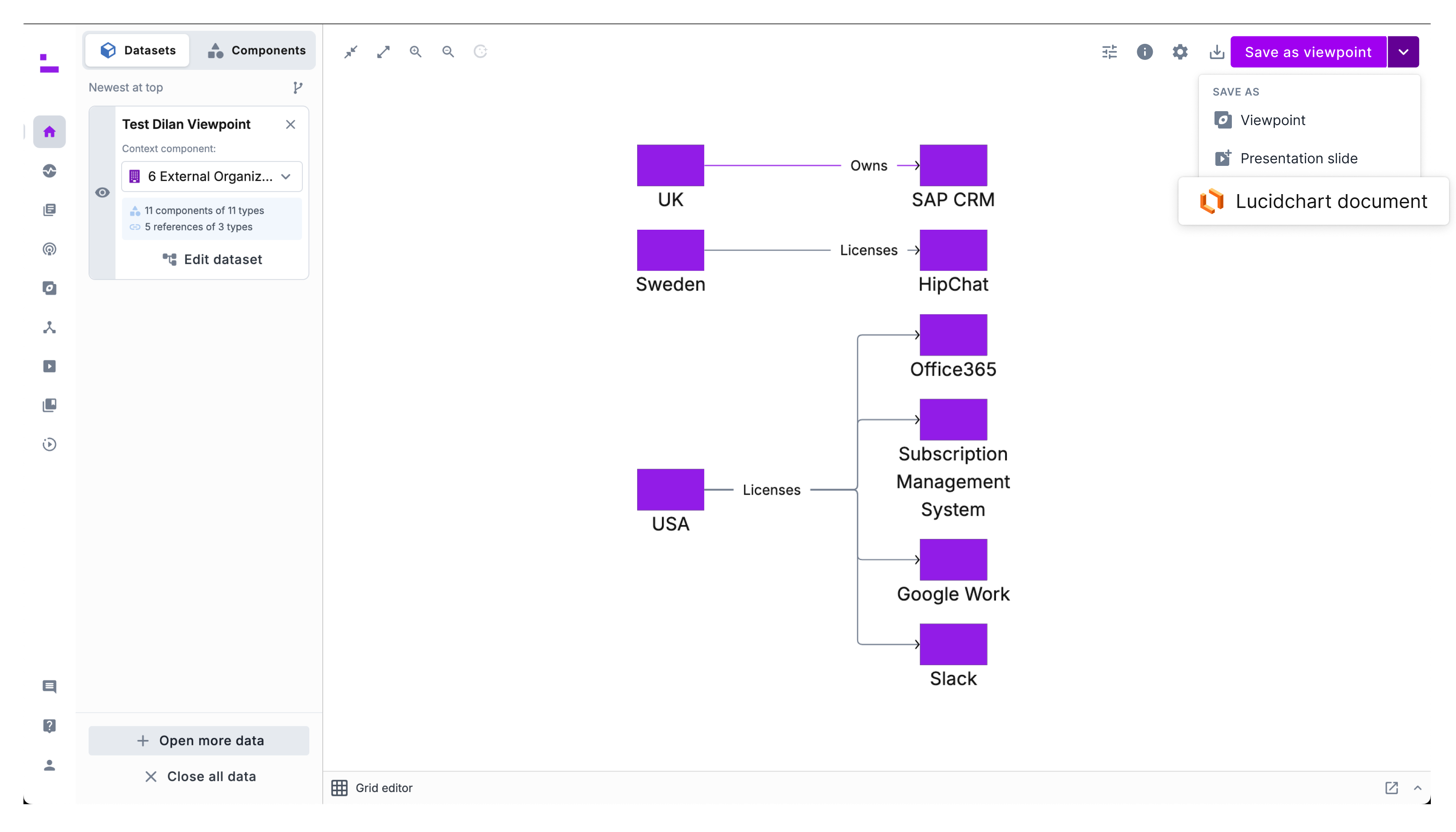
Task: Click the zoom out magnifier icon
Action: pyautogui.click(x=448, y=52)
